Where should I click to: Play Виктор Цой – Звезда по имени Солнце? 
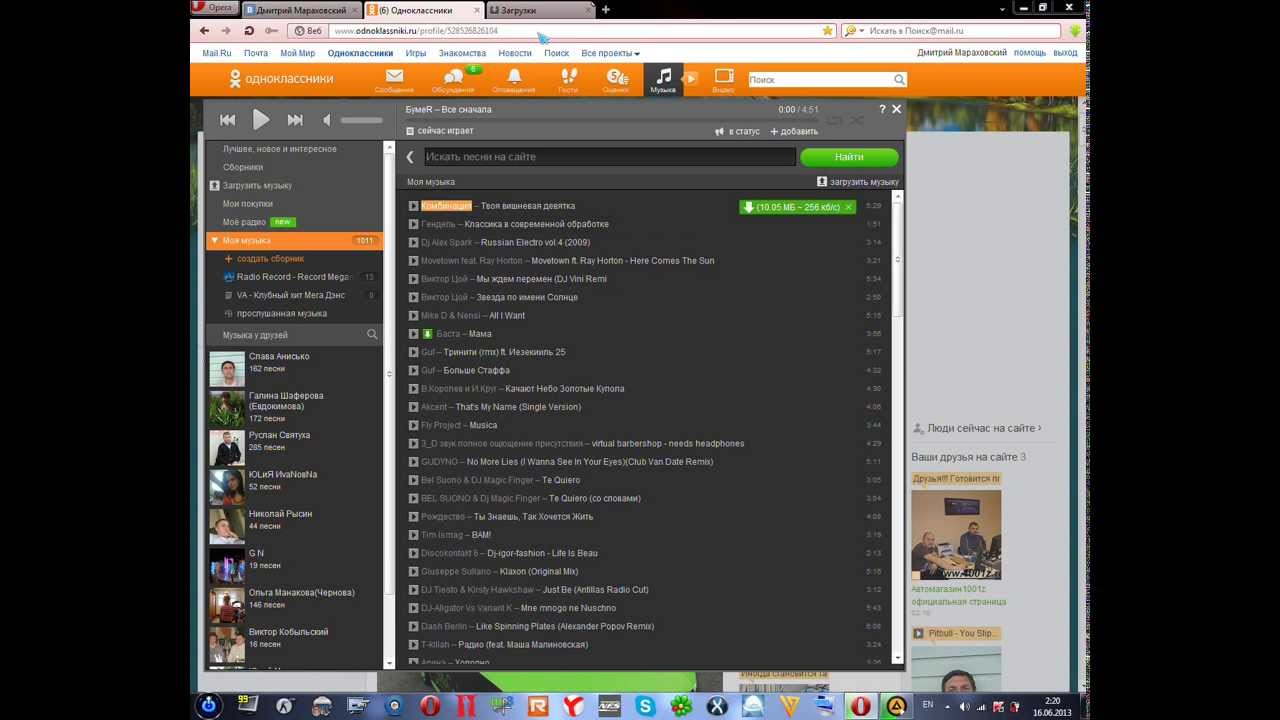413,297
